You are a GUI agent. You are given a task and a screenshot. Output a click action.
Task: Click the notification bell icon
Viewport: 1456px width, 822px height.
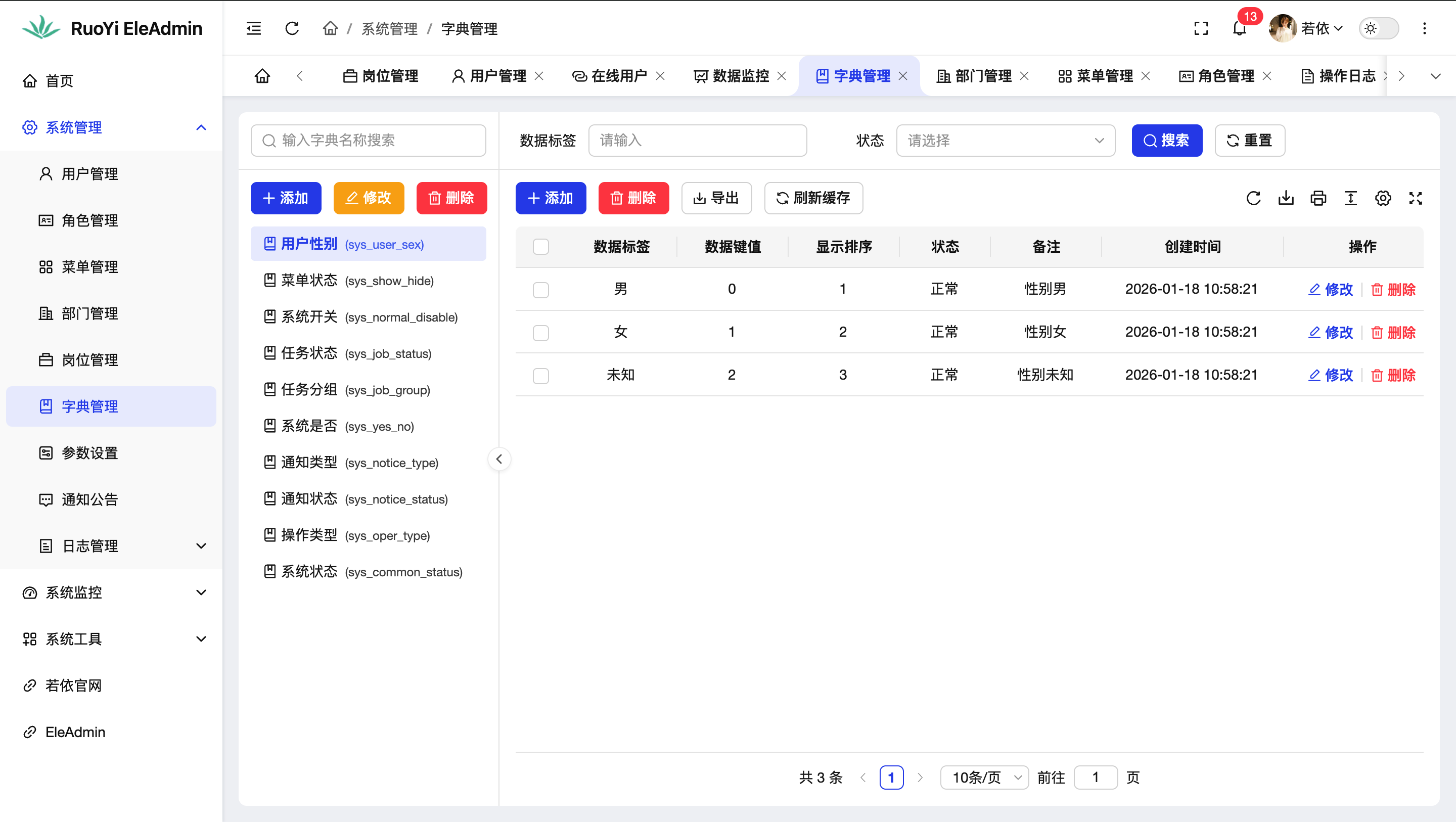(x=1239, y=28)
